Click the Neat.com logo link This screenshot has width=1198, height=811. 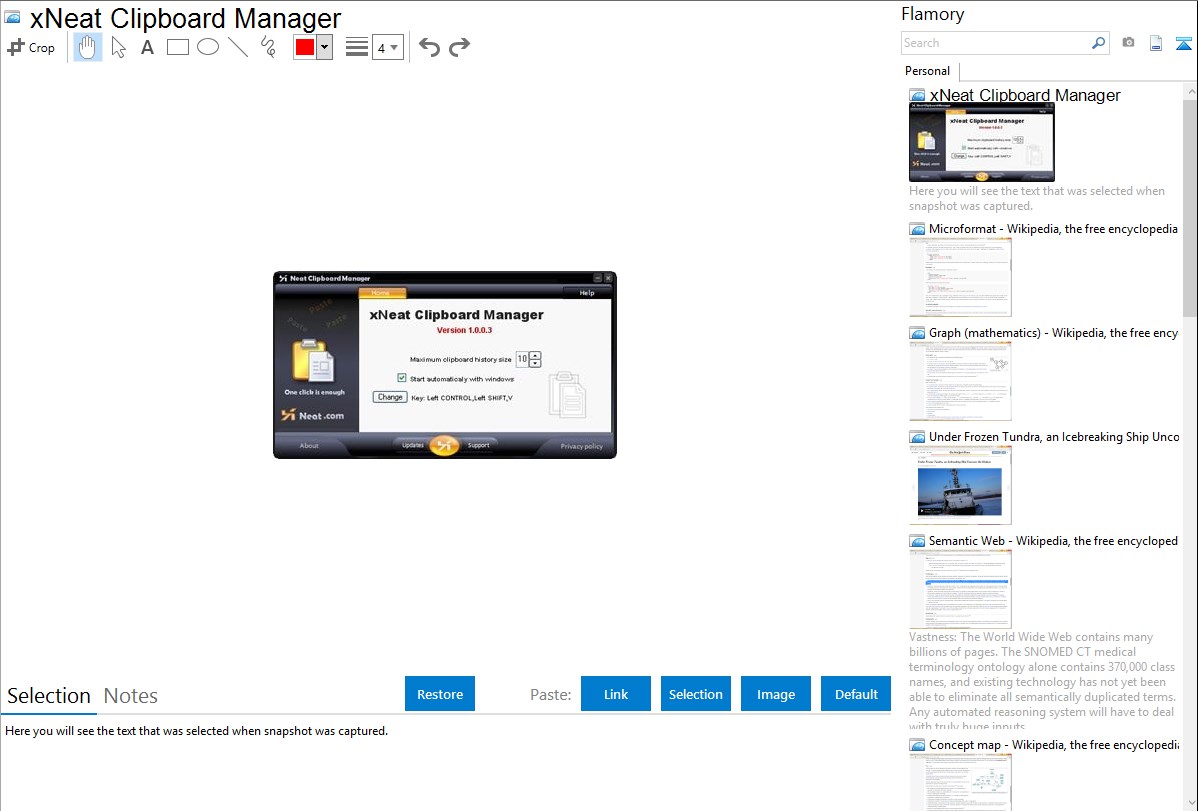point(313,415)
